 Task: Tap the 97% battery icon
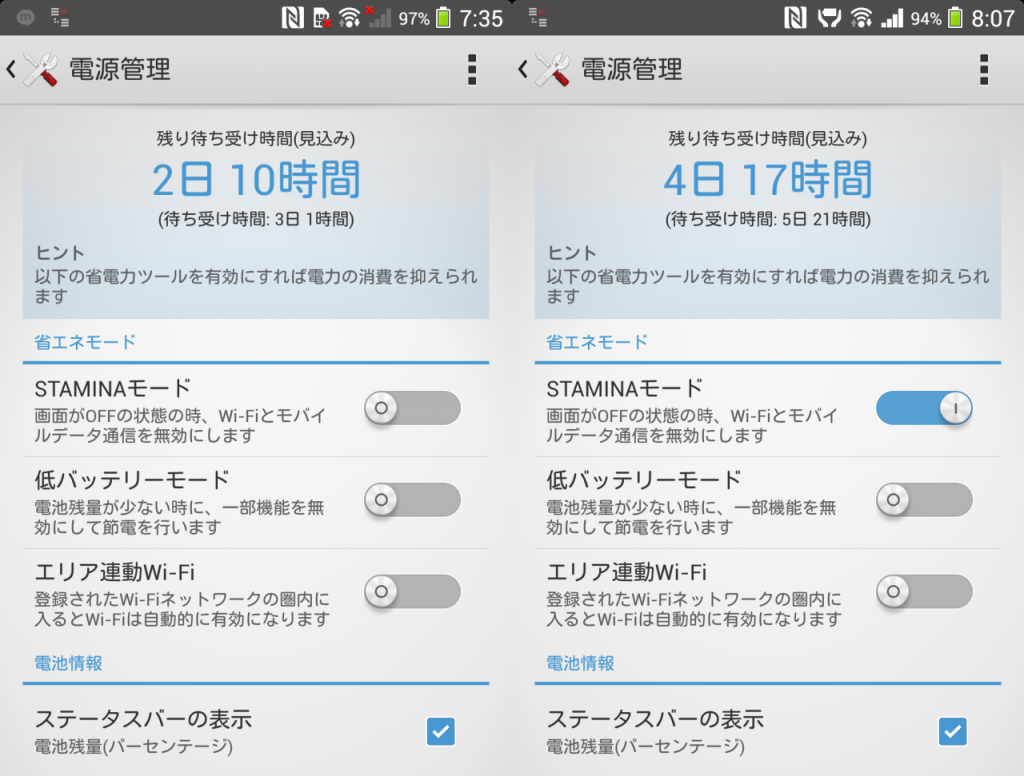443,18
